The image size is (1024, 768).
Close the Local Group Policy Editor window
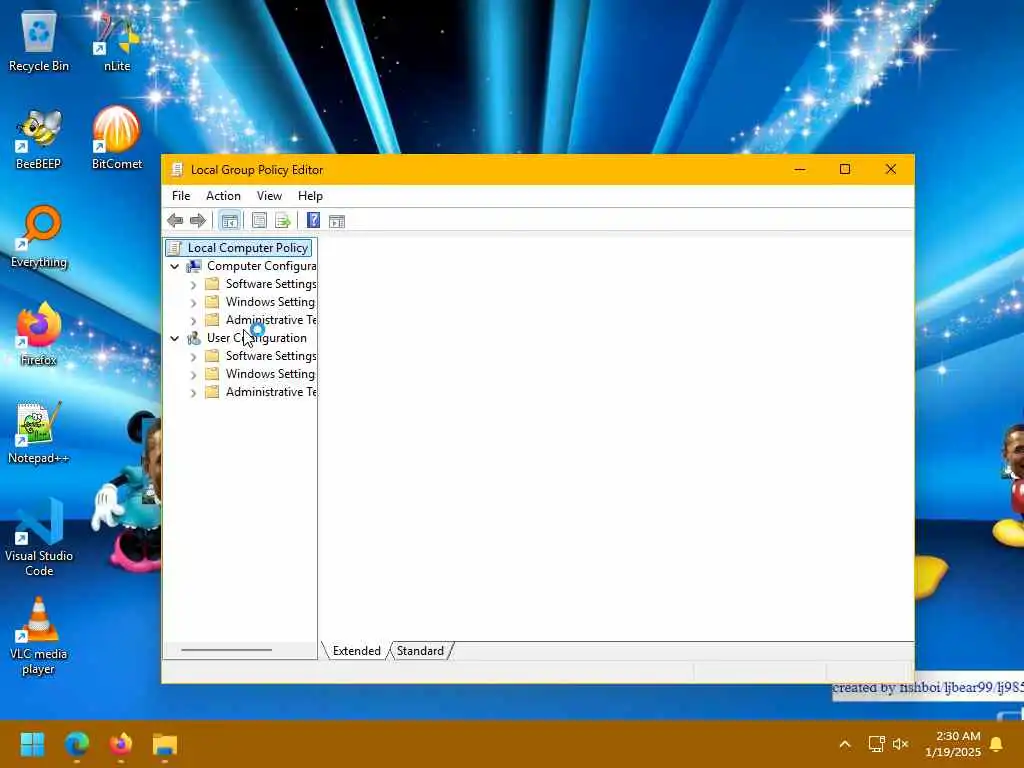tap(891, 169)
